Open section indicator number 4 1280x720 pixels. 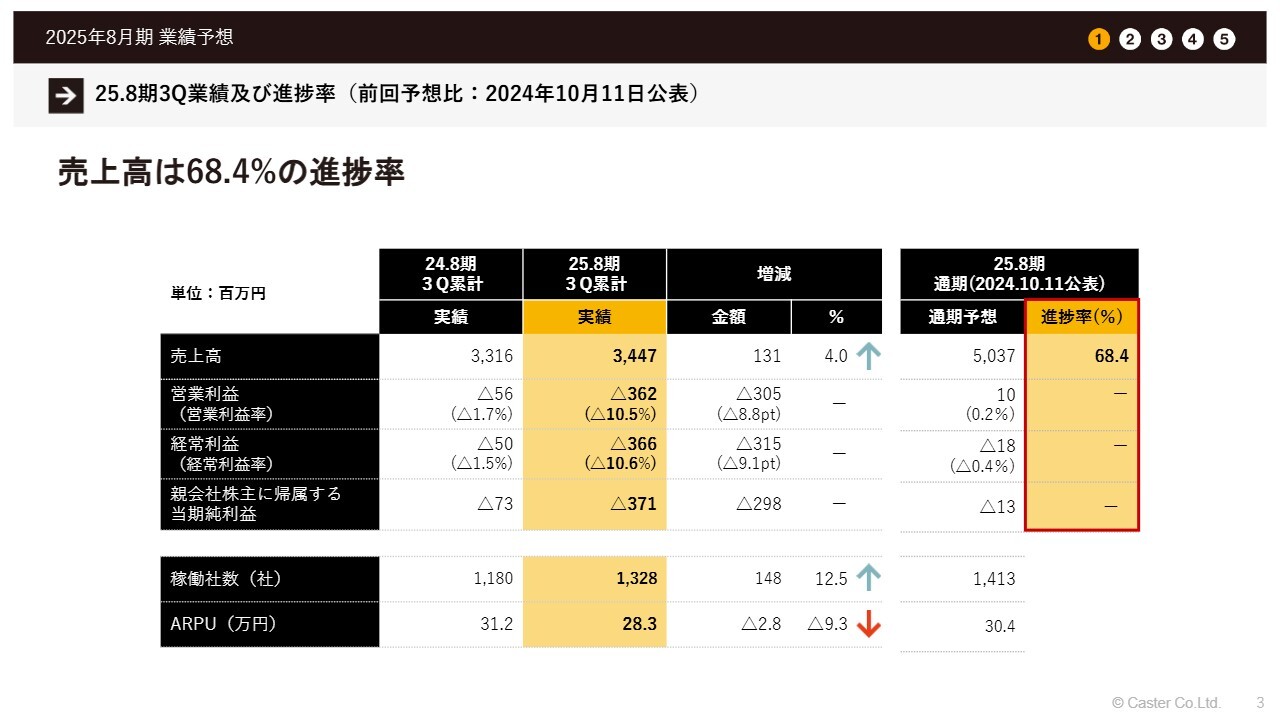pos(1193,39)
